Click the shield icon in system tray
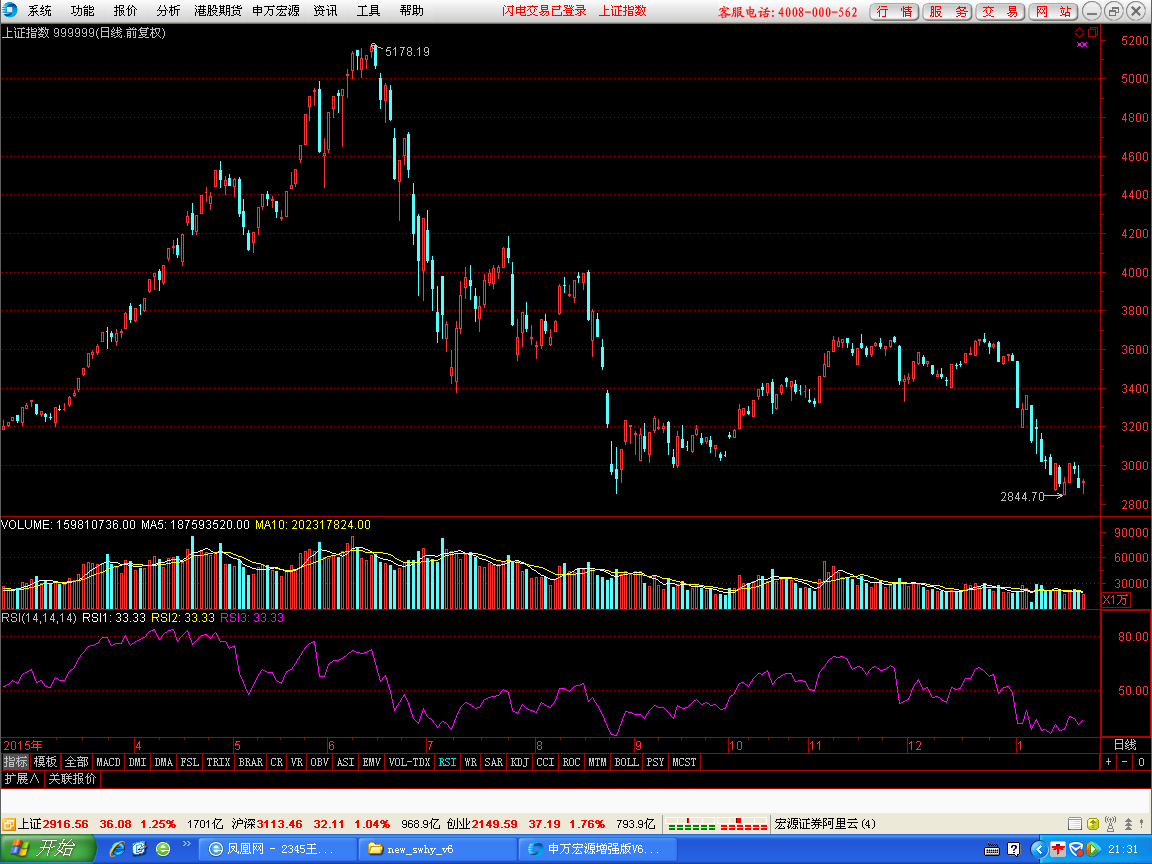Screen dimensions: 1152x864 point(1076,849)
